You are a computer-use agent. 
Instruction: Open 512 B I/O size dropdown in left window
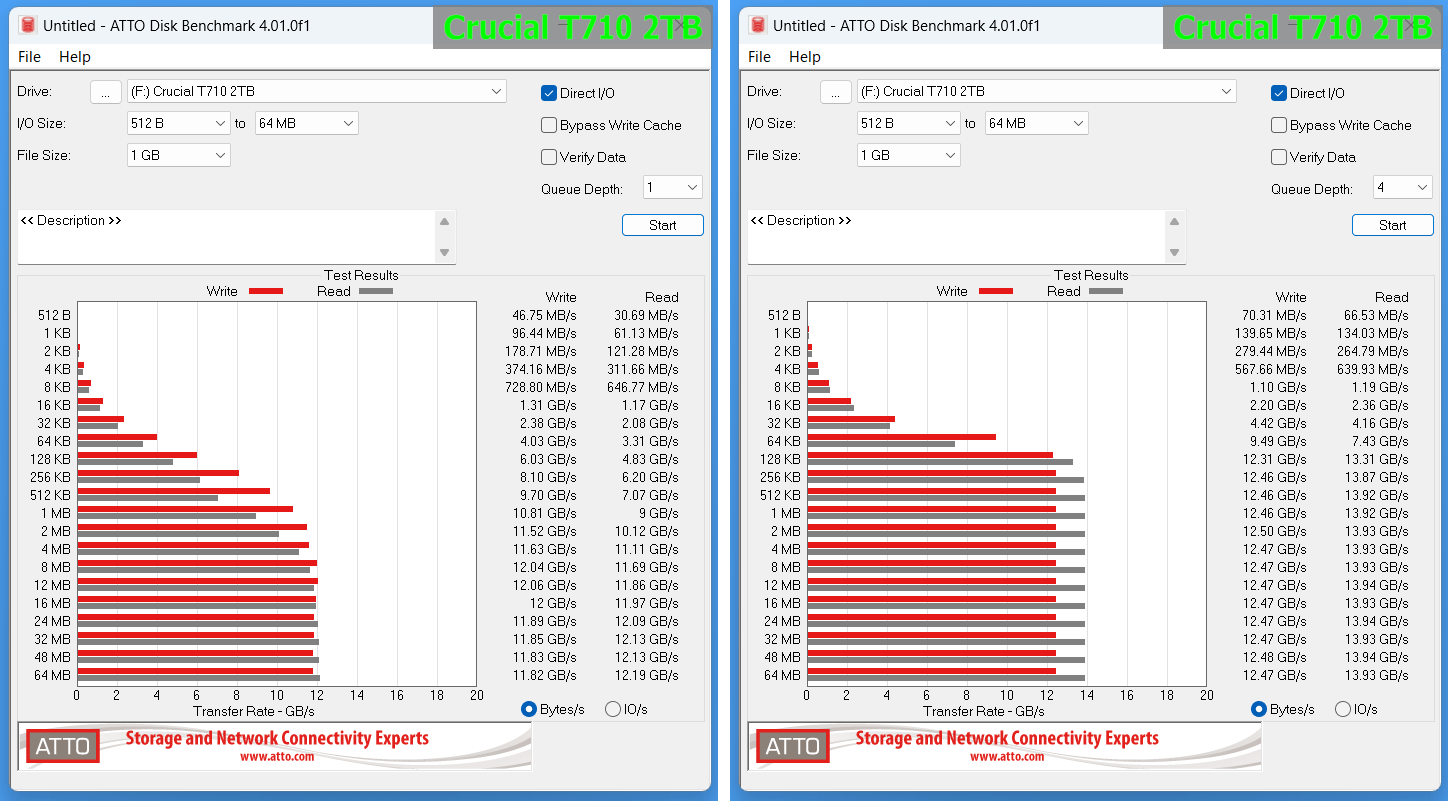pos(179,123)
